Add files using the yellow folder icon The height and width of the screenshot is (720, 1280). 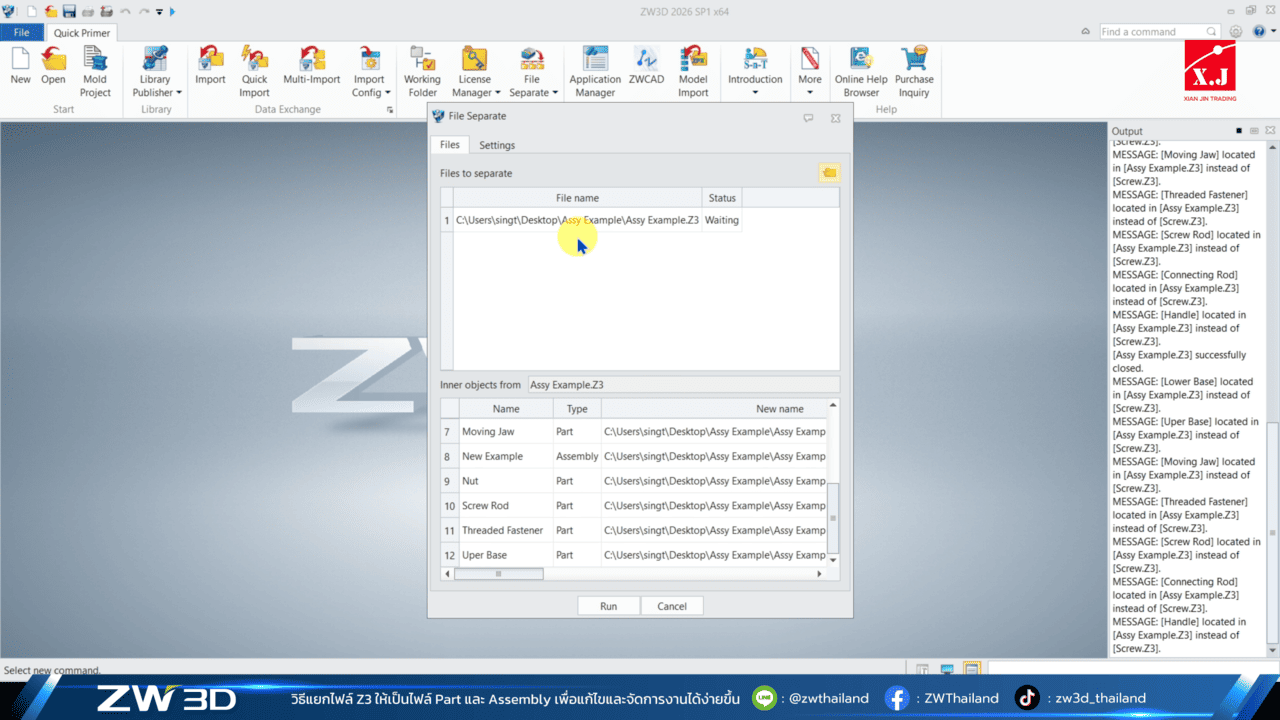coord(828,172)
